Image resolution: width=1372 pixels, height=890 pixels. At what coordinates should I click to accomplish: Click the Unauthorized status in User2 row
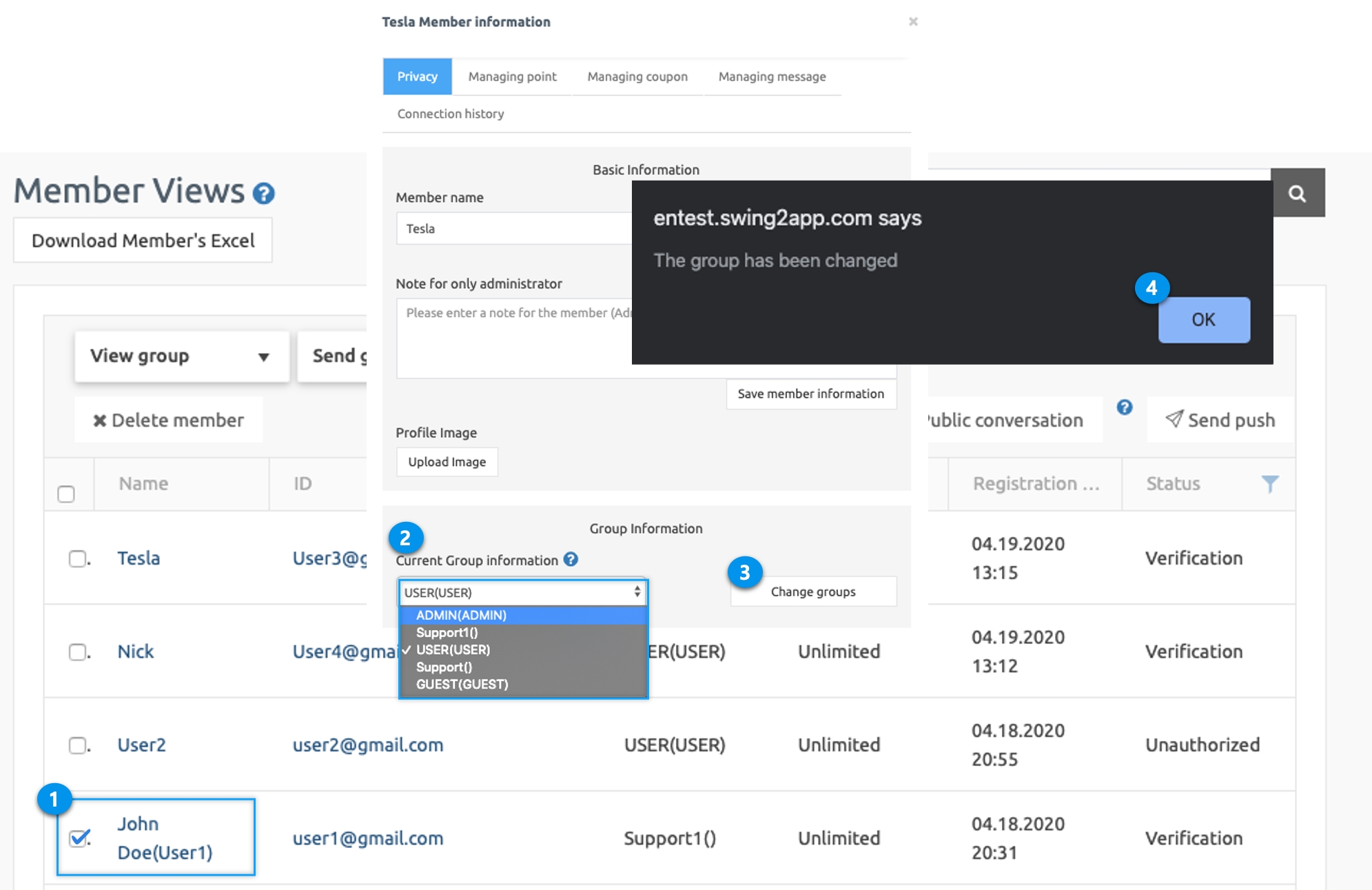(x=1202, y=745)
